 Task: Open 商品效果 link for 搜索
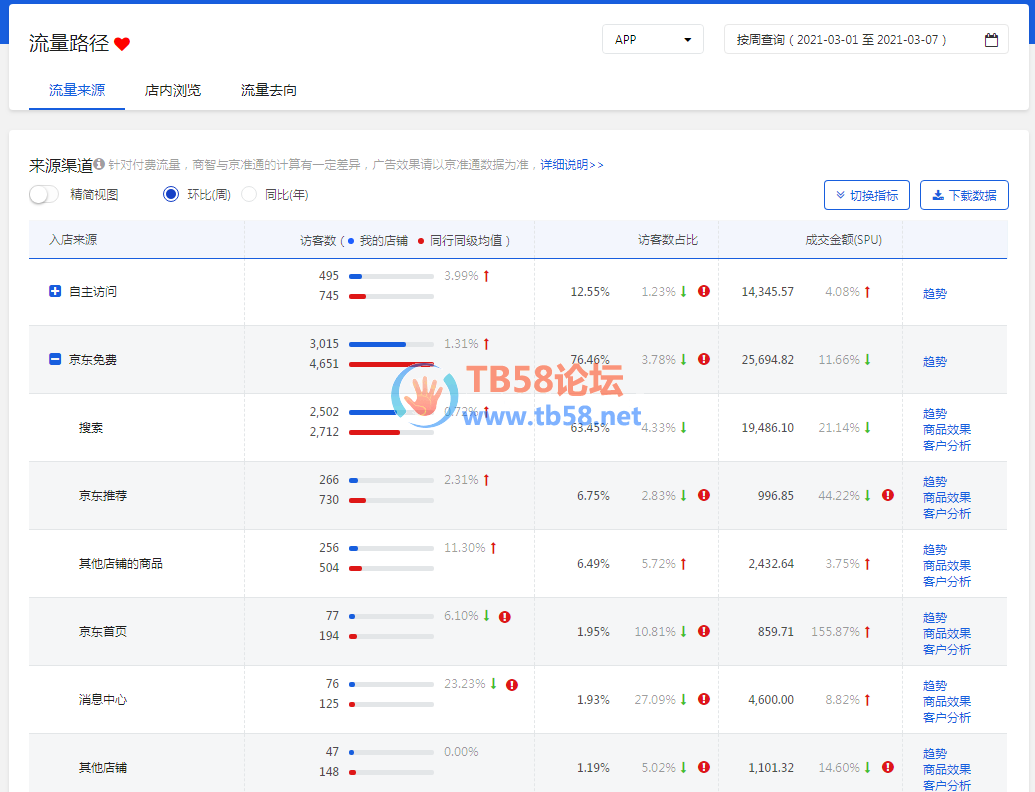click(947, 430)
